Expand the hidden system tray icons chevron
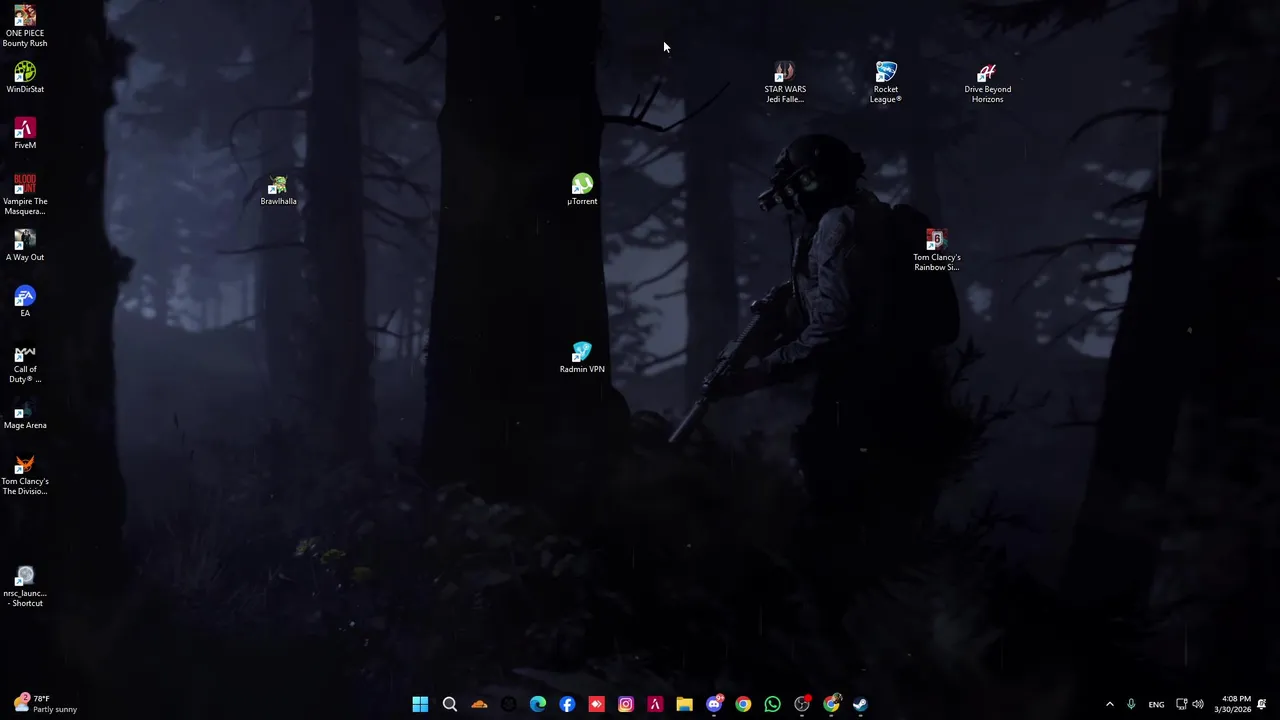The height and width of the screenshot is (720, 1280). tap(1109, 704)
